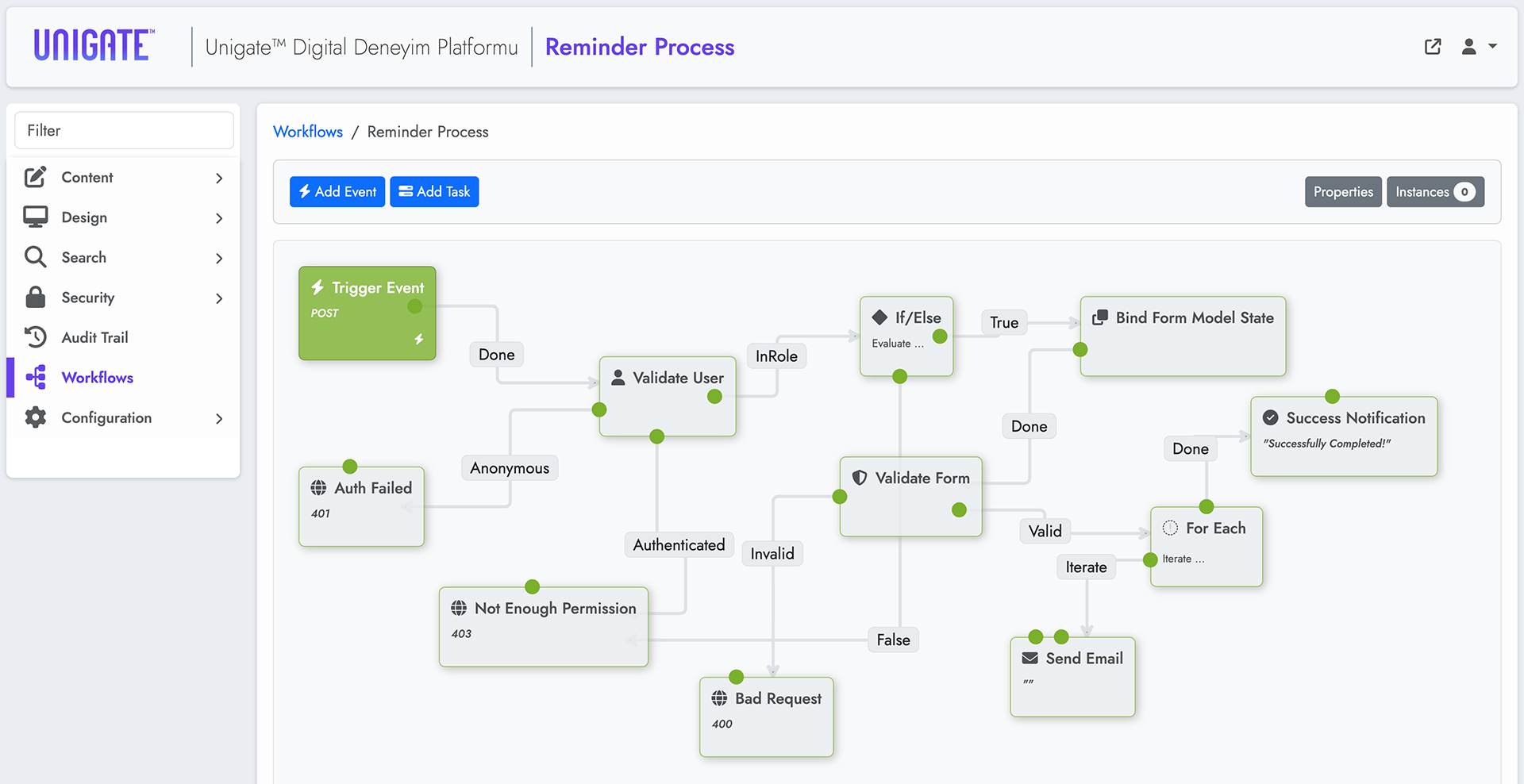This screenshot has height=784, width=1524.
Task: Expand the Design menu chevron
Action: 219,217
